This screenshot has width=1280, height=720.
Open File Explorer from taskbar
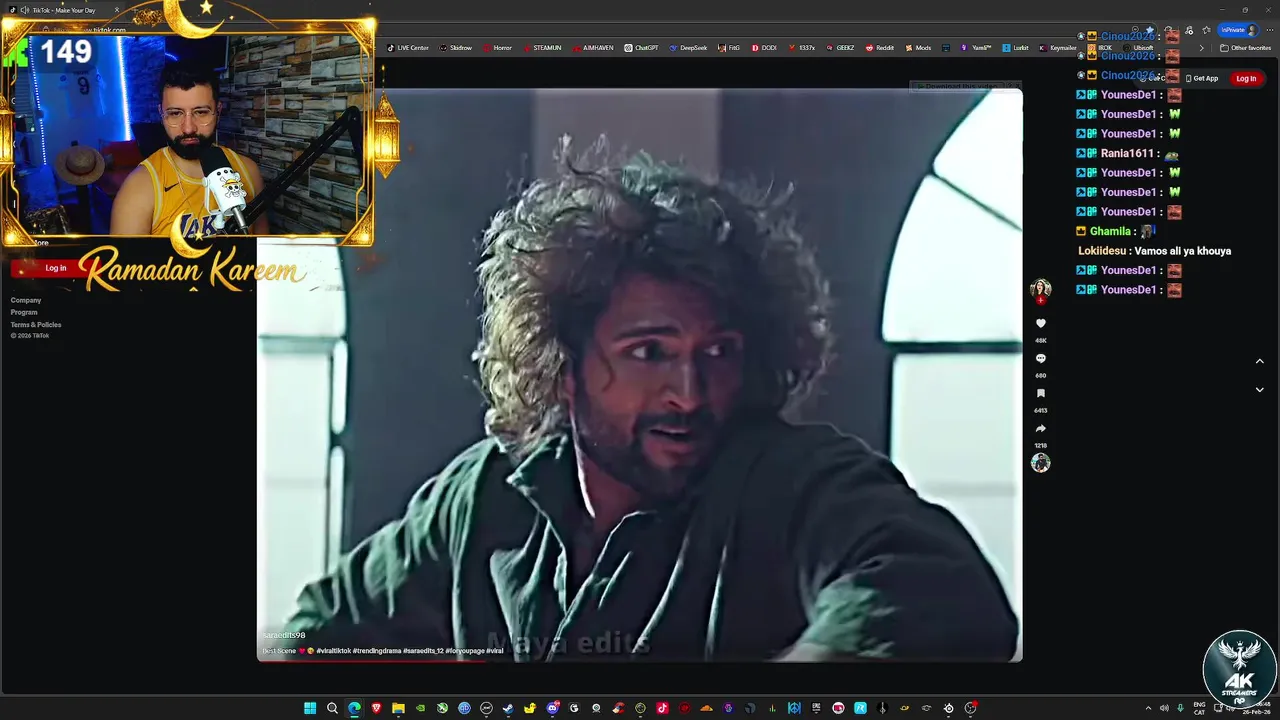398,708
